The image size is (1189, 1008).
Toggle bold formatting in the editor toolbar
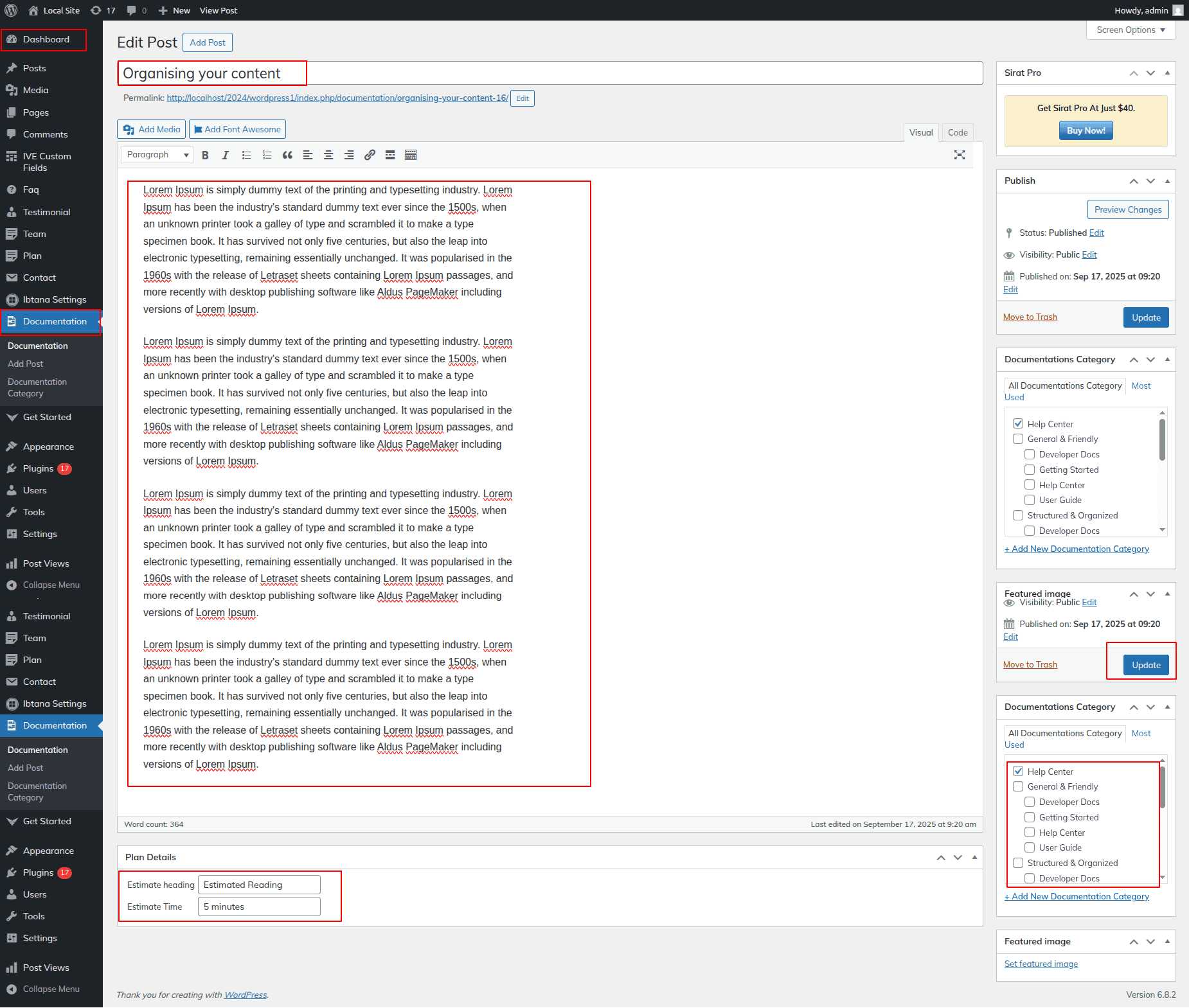[x=205, y=155]
